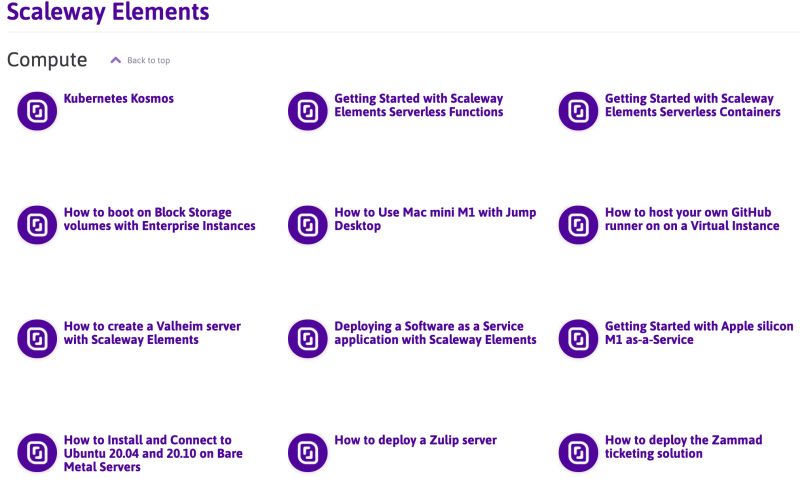Image resolution: width=800 pixels, height=495 pixels.
Task: Click the icon beside Software as a Service tutorial
Action: pos(308,338)
